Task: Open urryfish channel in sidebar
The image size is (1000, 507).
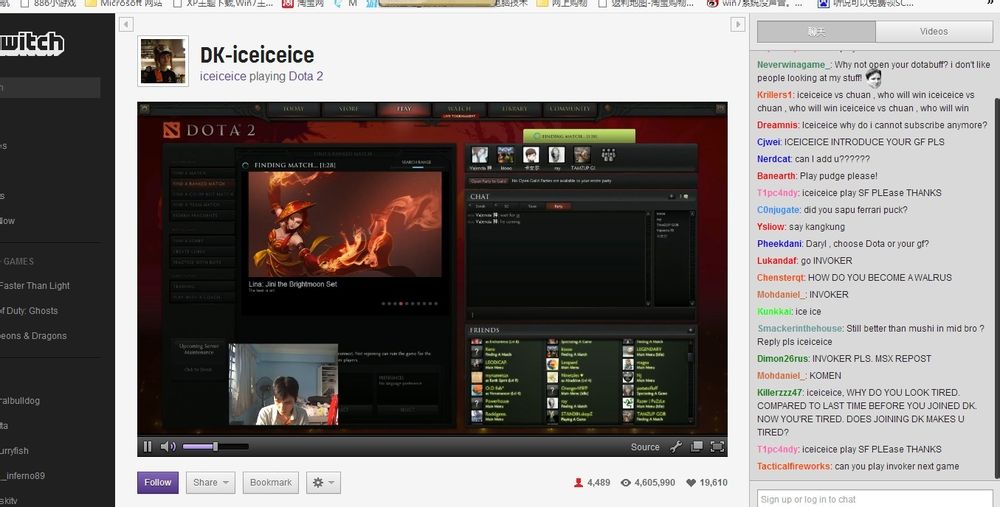Action: (14, 451)
